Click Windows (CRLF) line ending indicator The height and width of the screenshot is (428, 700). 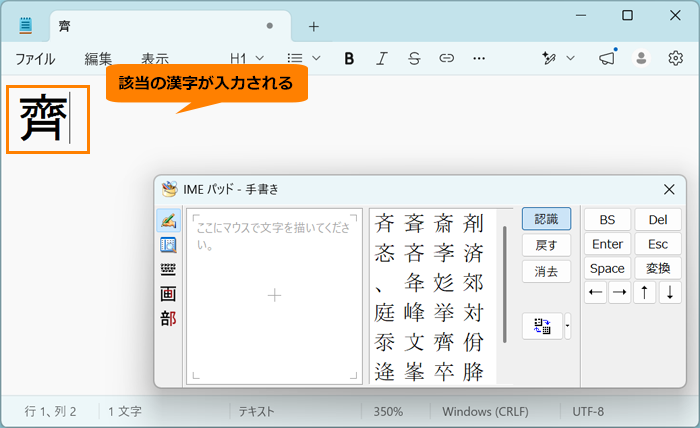click(x=485, y=411)
